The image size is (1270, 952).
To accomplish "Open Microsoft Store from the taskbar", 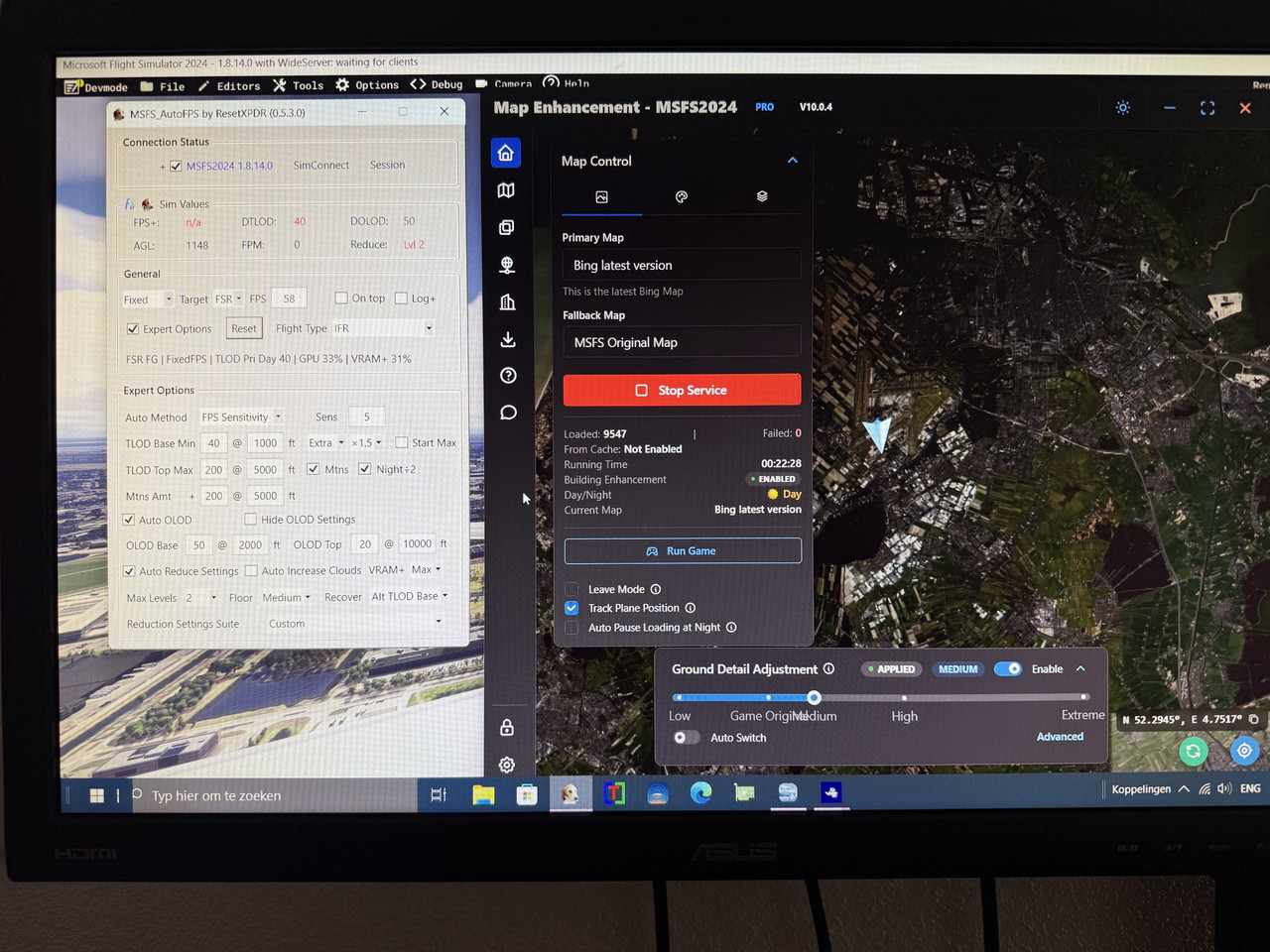I will [x=527, y=794].
